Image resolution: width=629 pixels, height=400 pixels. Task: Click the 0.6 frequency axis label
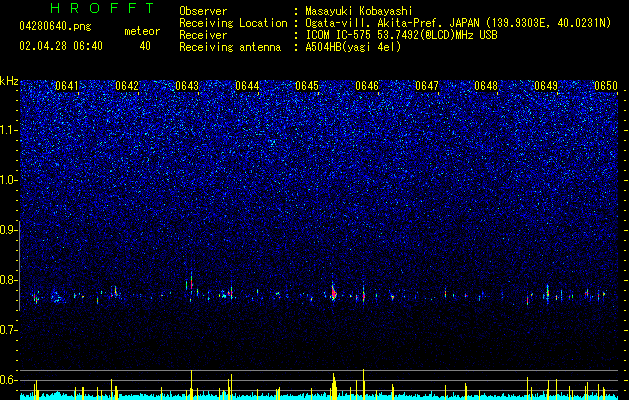click(9, 380)
